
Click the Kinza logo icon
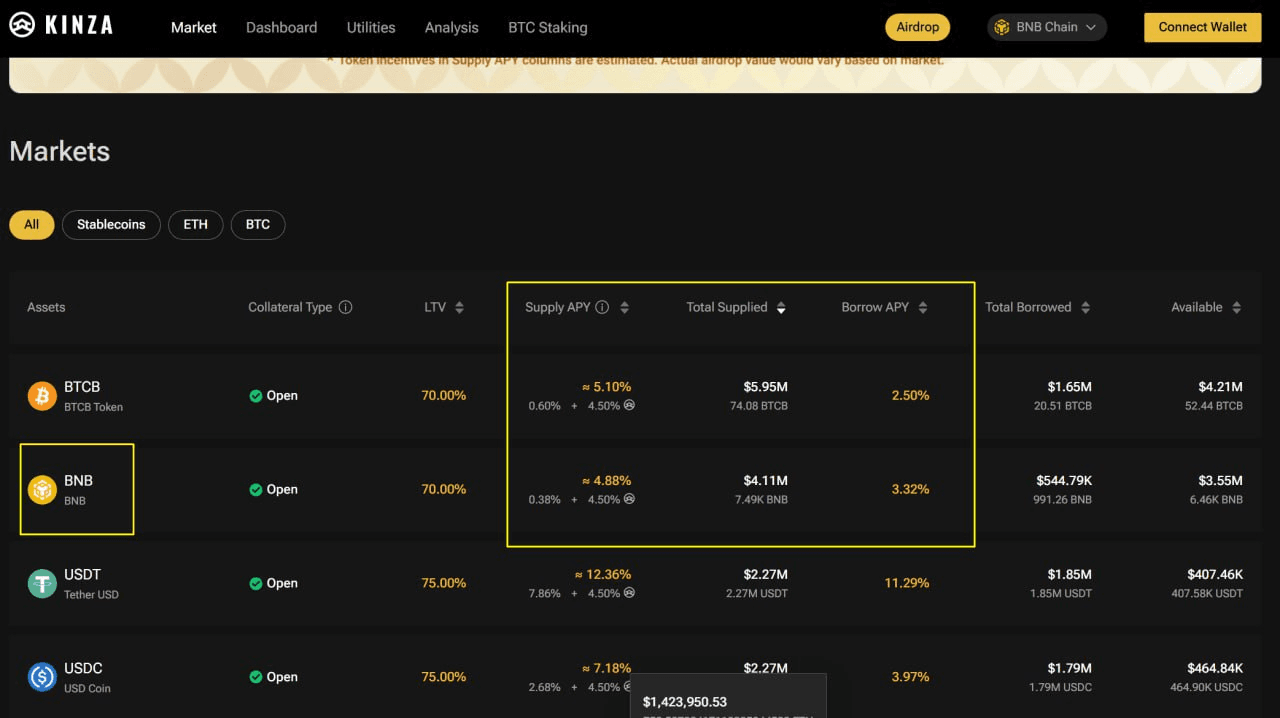[22, 26]
